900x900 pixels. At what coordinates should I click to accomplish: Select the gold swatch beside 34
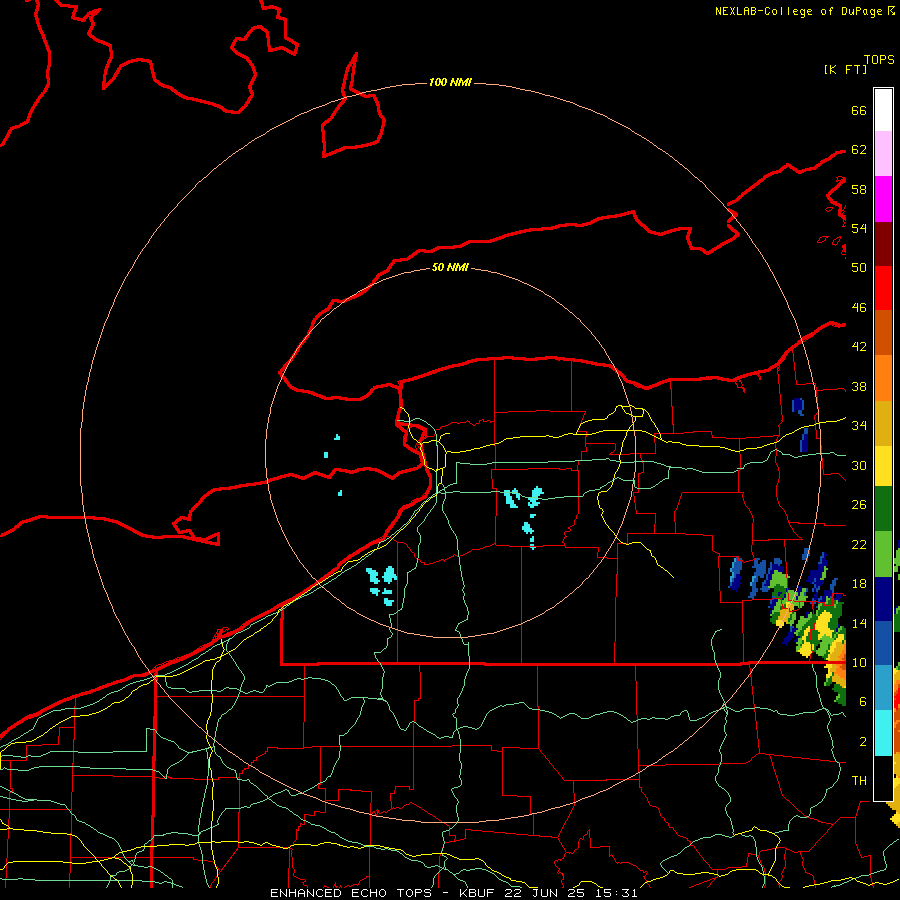point(883,423)
